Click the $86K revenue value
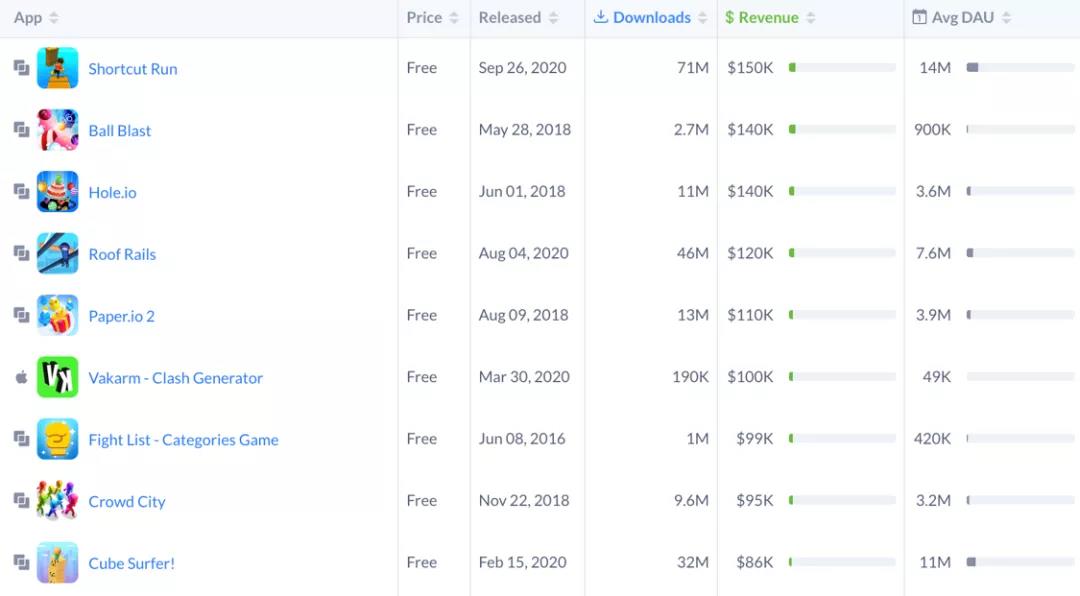Viewport: 1080px width, 596px height. pos(755,562)
